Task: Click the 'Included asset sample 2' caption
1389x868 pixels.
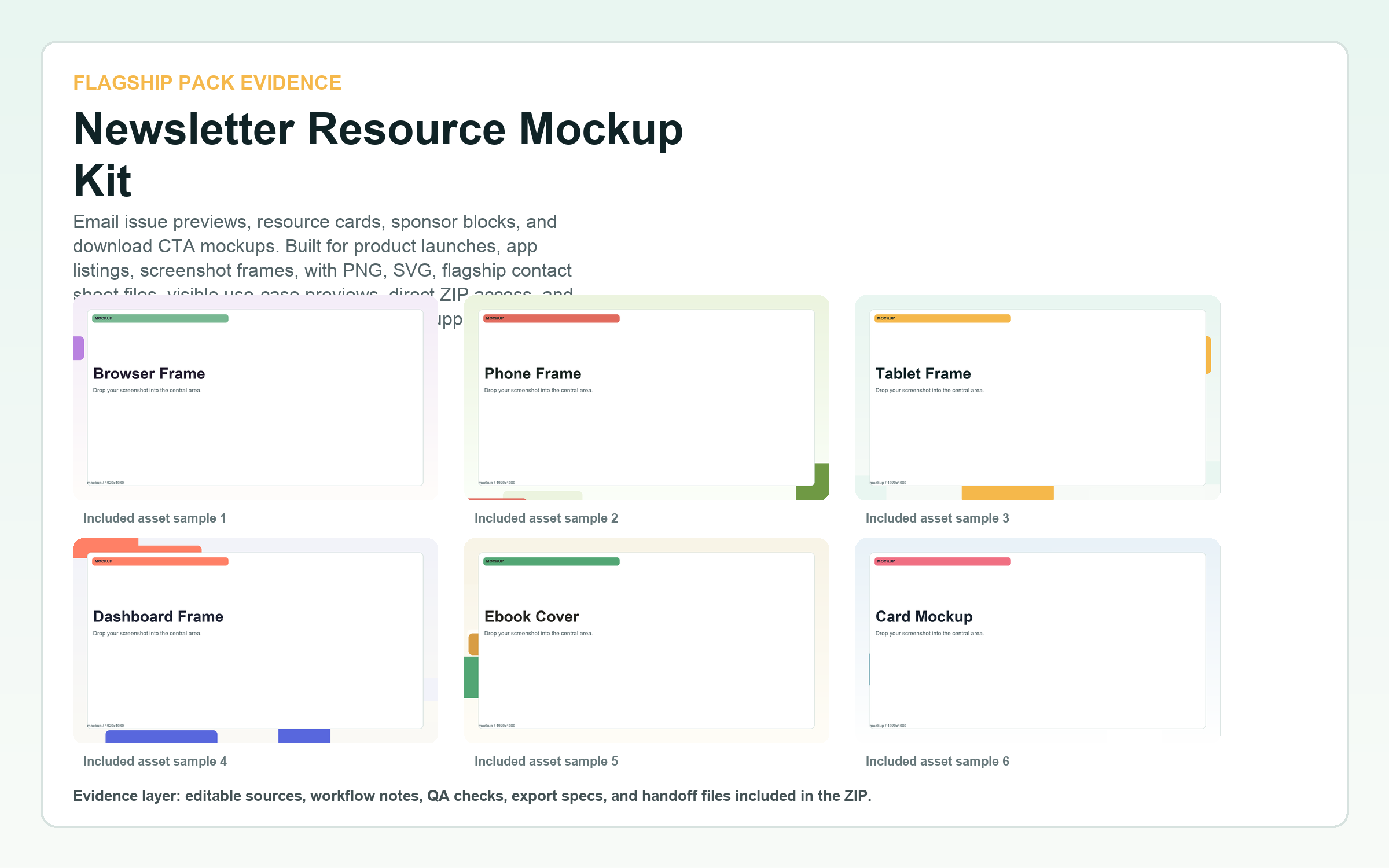Action: pos(546,518)
